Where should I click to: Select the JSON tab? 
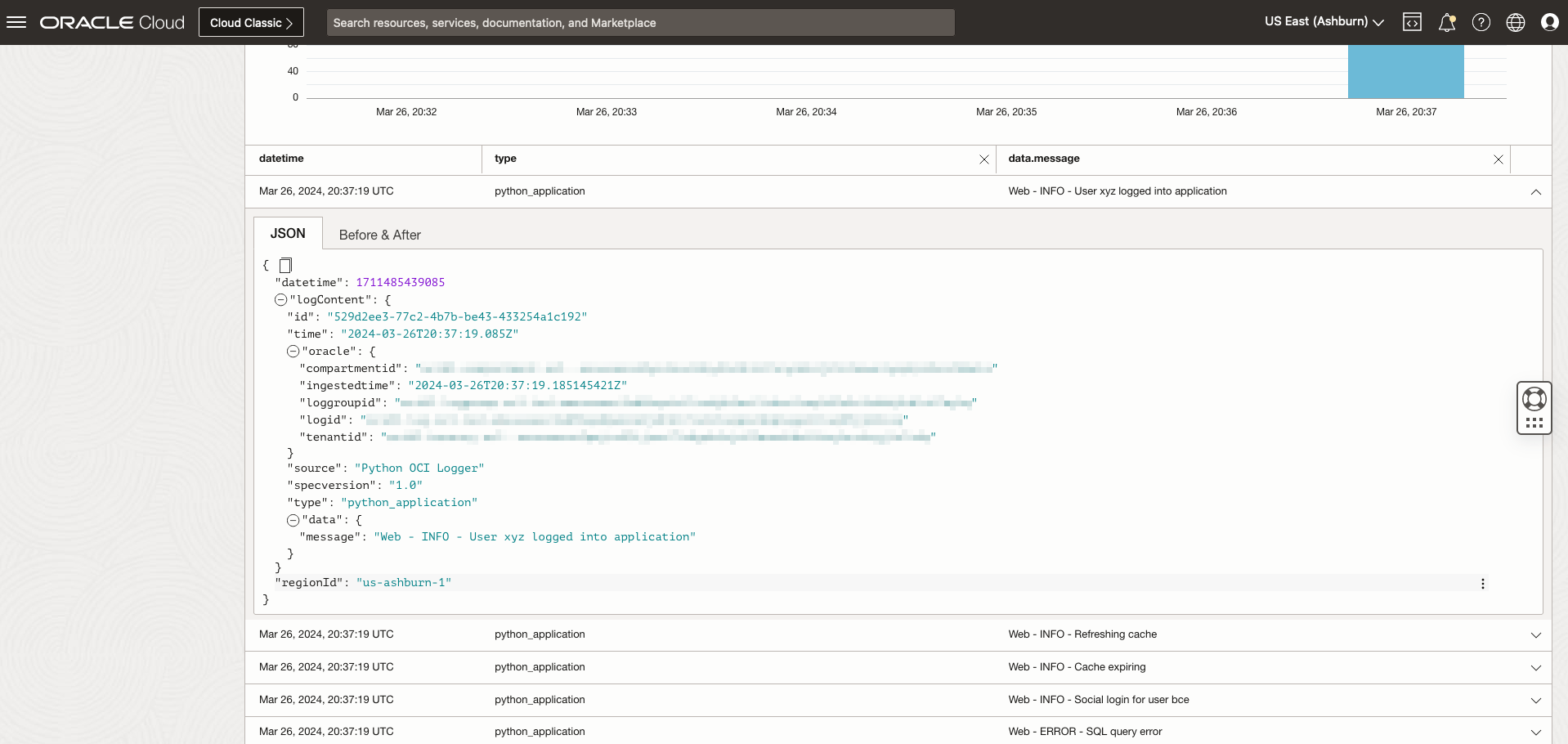pos(288,233)
